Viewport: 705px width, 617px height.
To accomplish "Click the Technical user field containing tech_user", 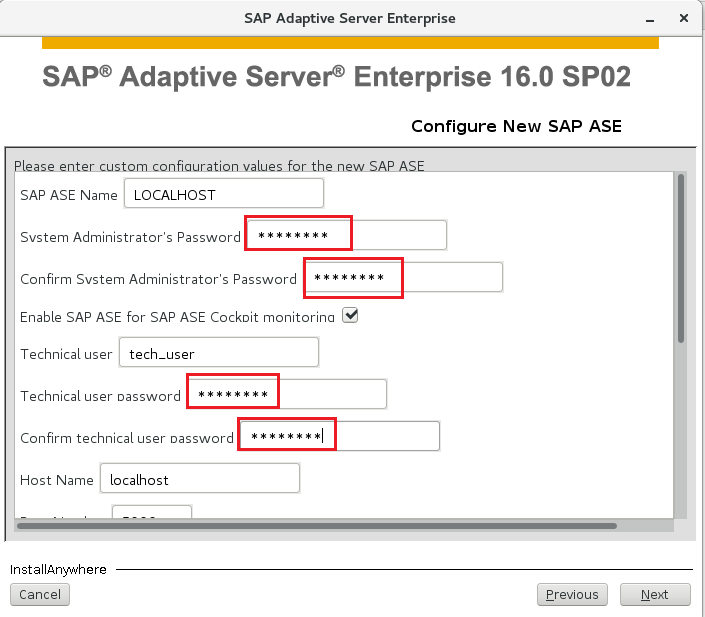I will (219, 352).
